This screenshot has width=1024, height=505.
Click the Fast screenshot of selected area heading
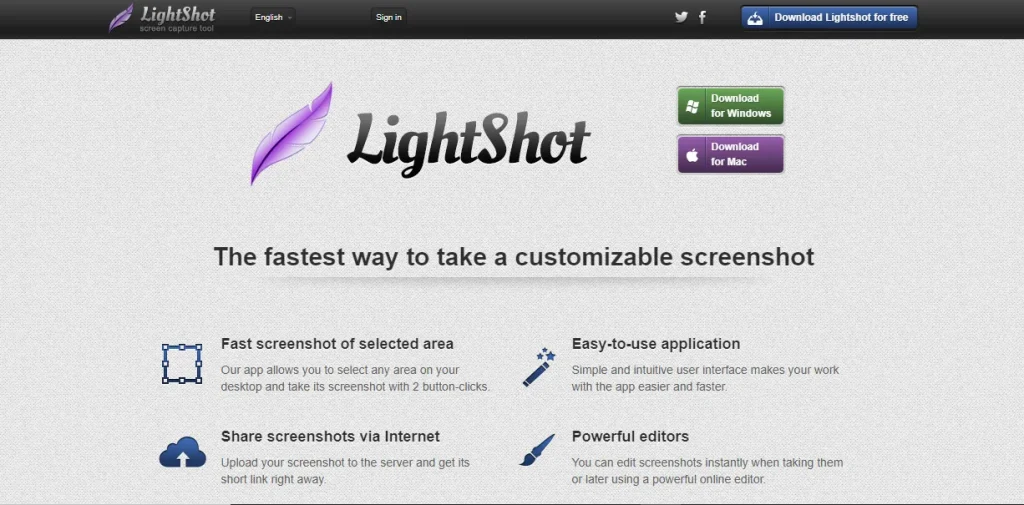[x=337, y=344]
